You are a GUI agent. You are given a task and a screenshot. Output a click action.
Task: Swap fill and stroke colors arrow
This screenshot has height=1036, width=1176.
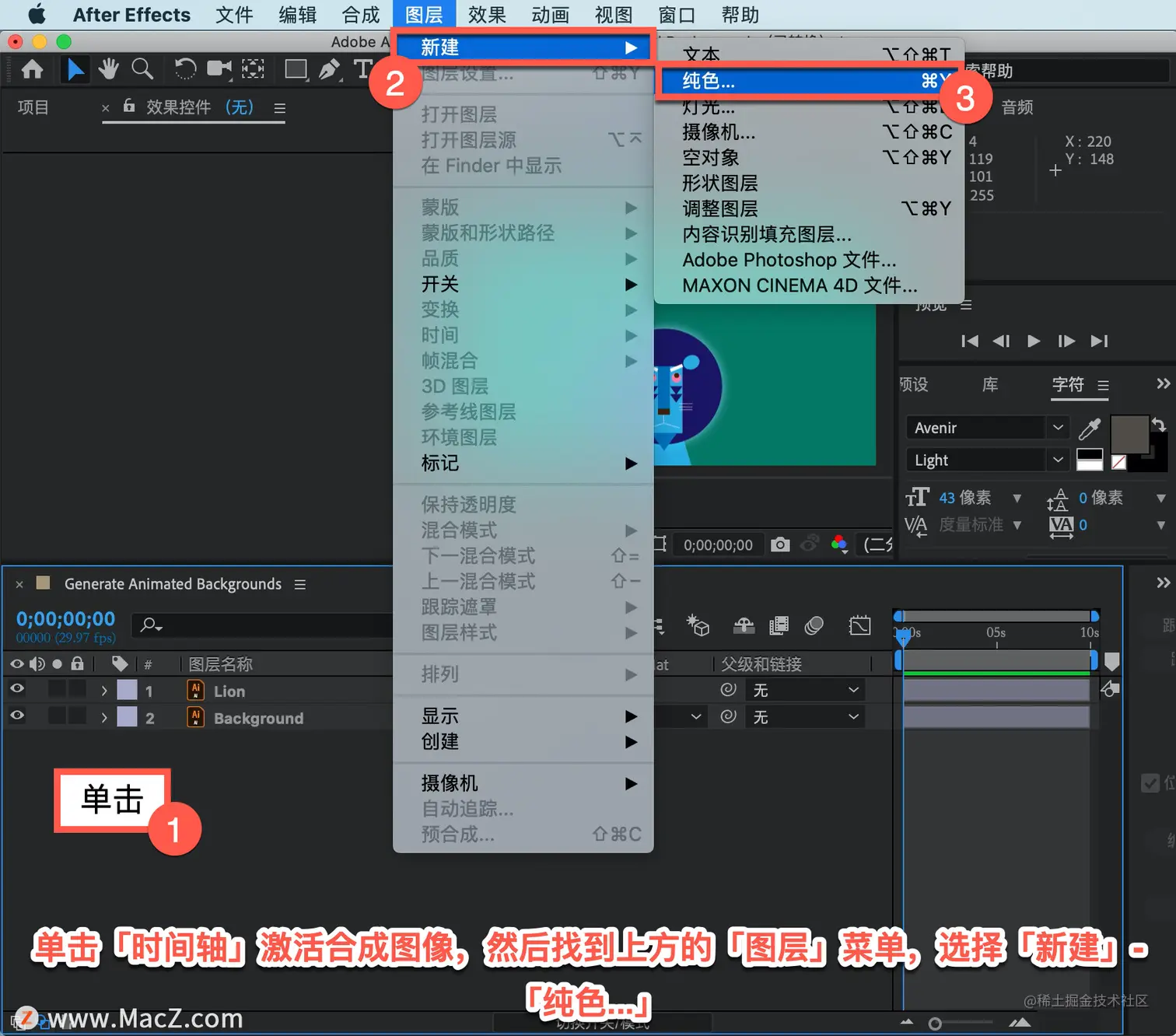(1158, 425)
